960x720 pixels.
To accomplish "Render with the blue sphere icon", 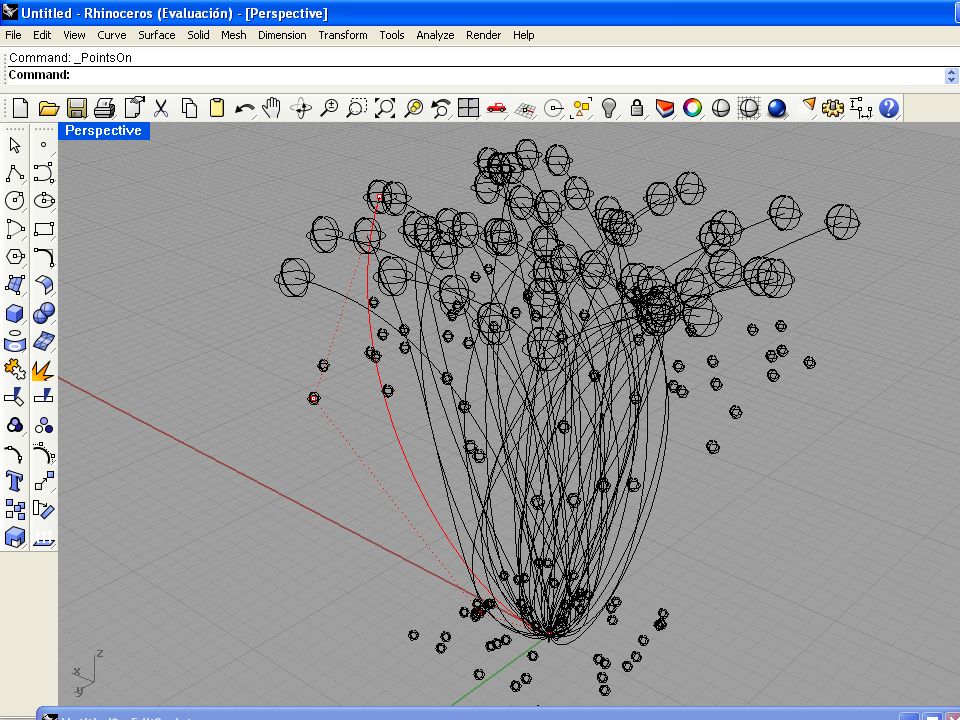I will [x=777, y=108].
